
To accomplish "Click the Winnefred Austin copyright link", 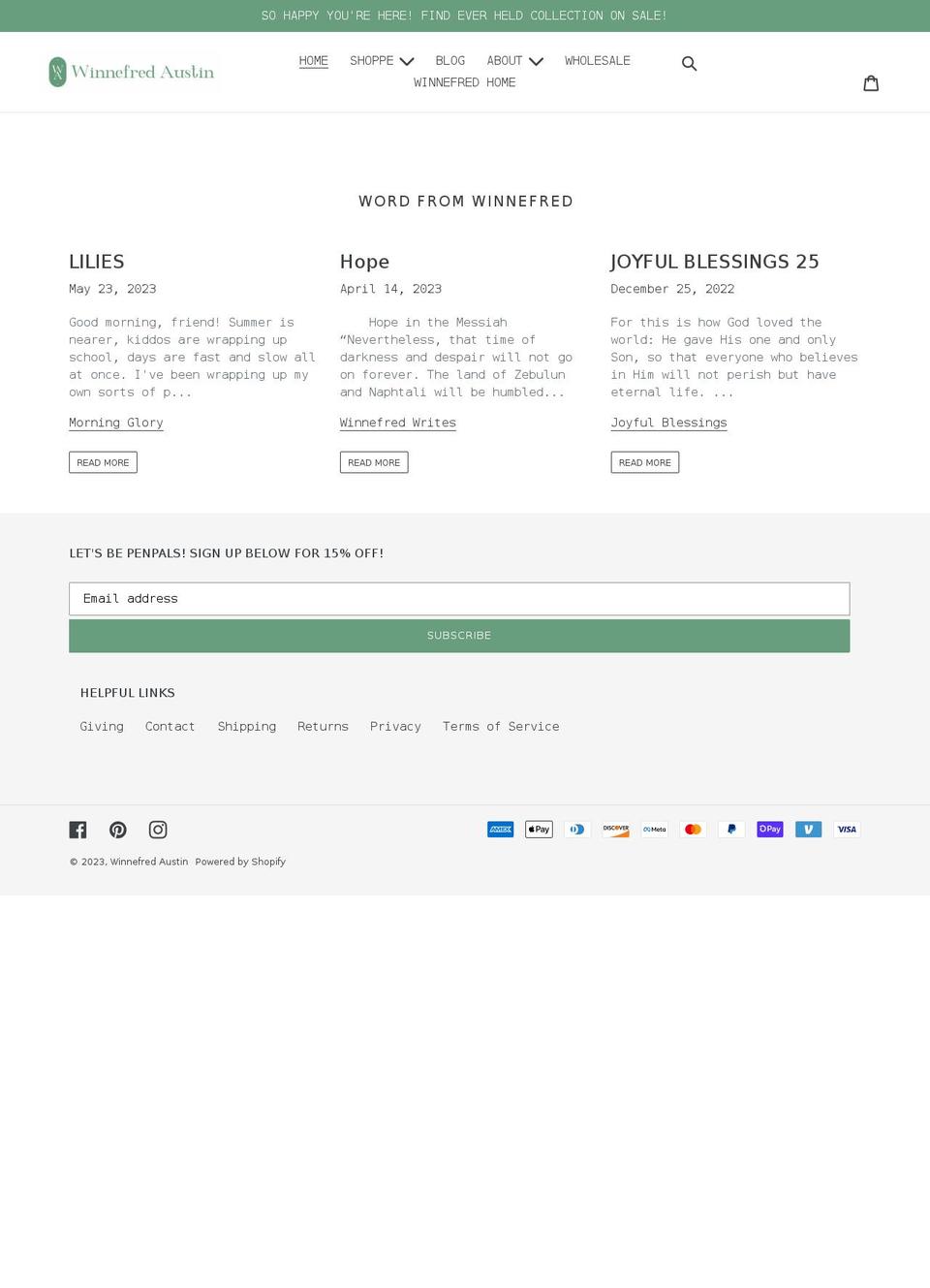I will pos(149,862).
